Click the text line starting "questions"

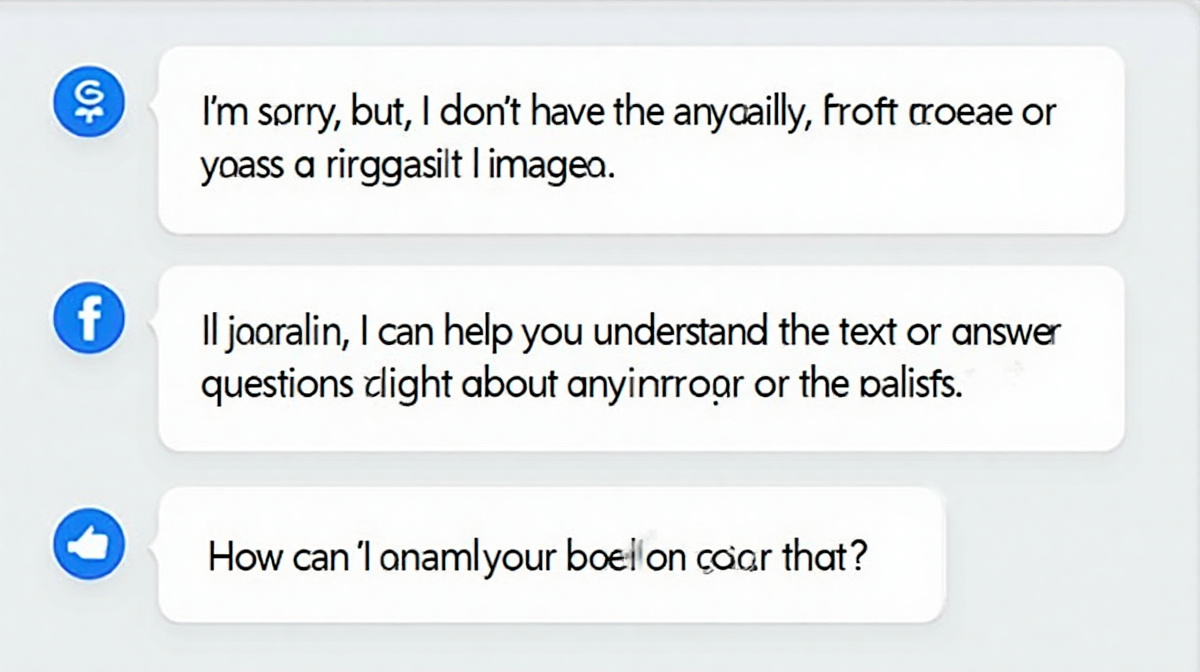[582, 385]
